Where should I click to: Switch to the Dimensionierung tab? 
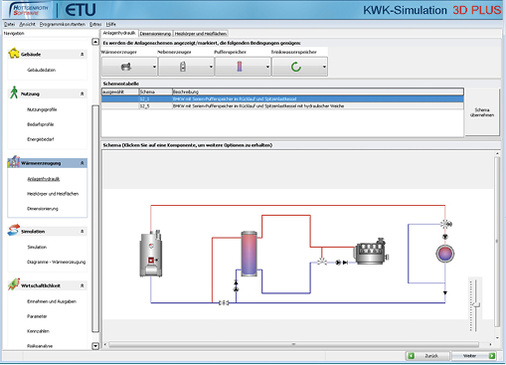[x=155, y=34]
